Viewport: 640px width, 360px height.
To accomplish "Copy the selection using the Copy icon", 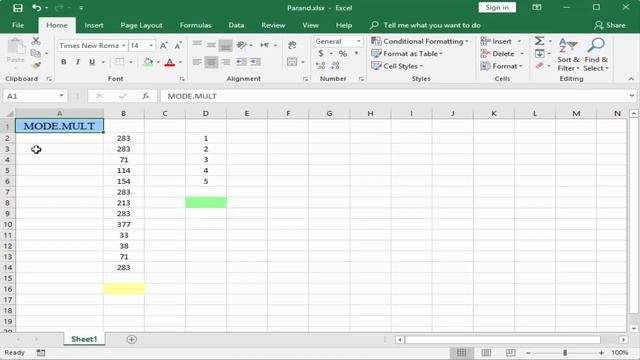I will [36, 53].
